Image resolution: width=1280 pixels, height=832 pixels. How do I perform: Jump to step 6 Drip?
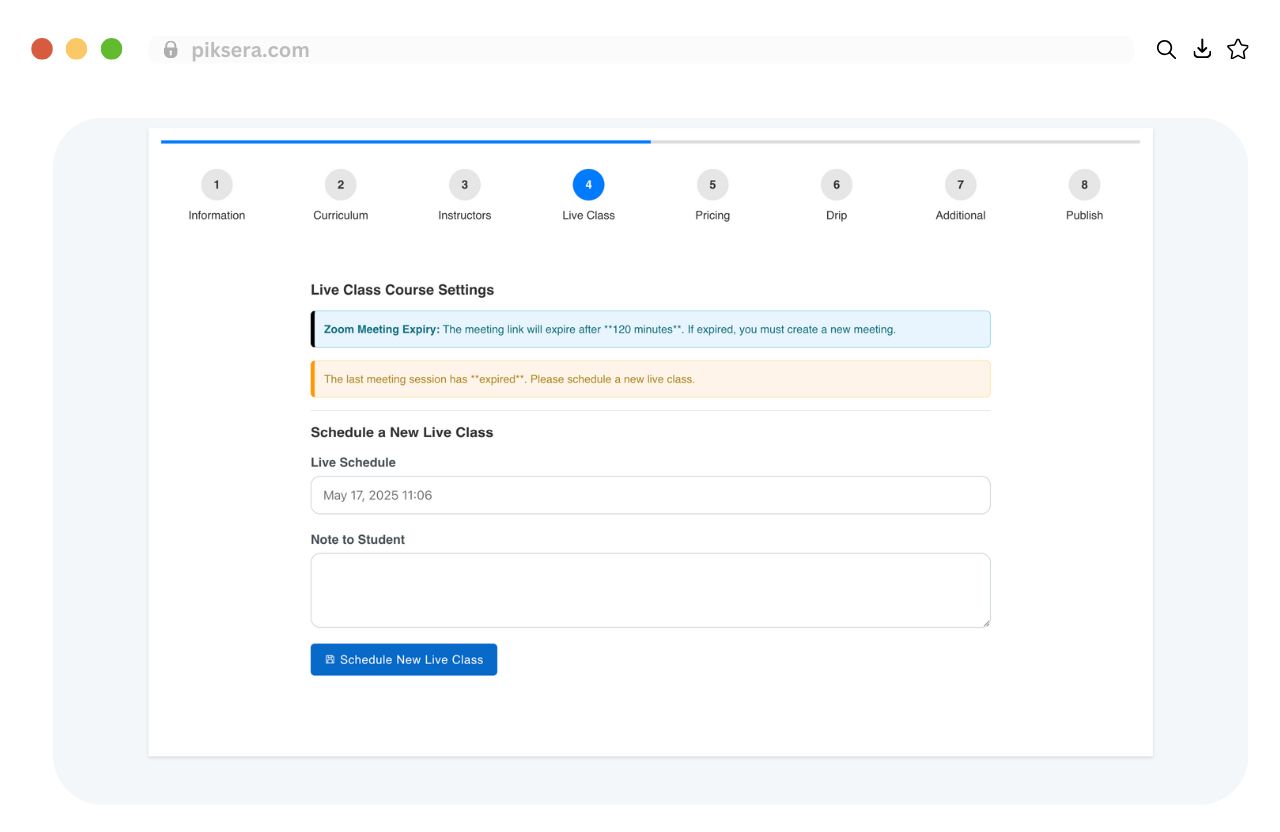[x=837, y=185]
